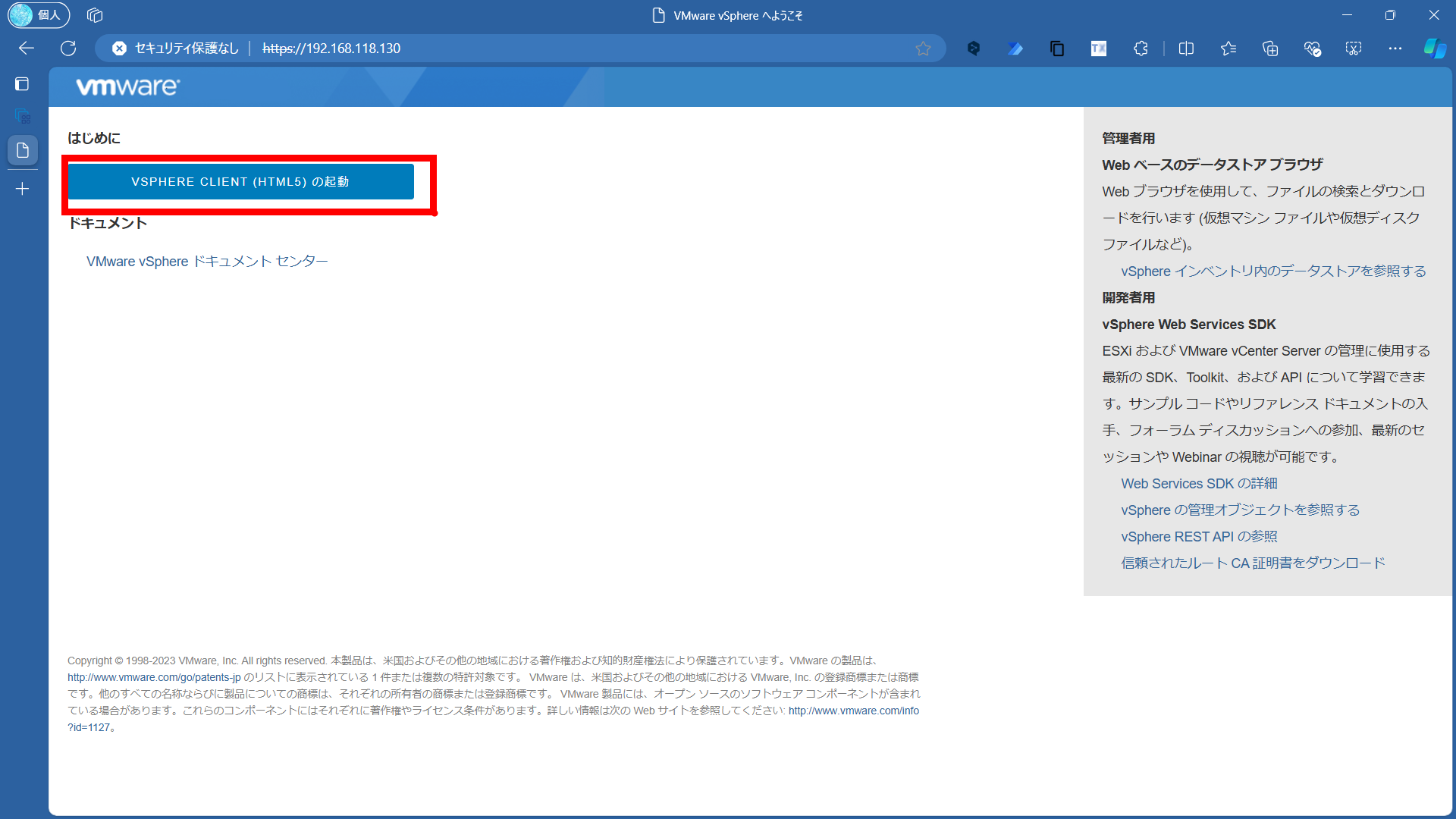Open a new tab with the plus icon
Image resolution: width=1456 pixels, height=819 pixels.
(x=23, y=189)
